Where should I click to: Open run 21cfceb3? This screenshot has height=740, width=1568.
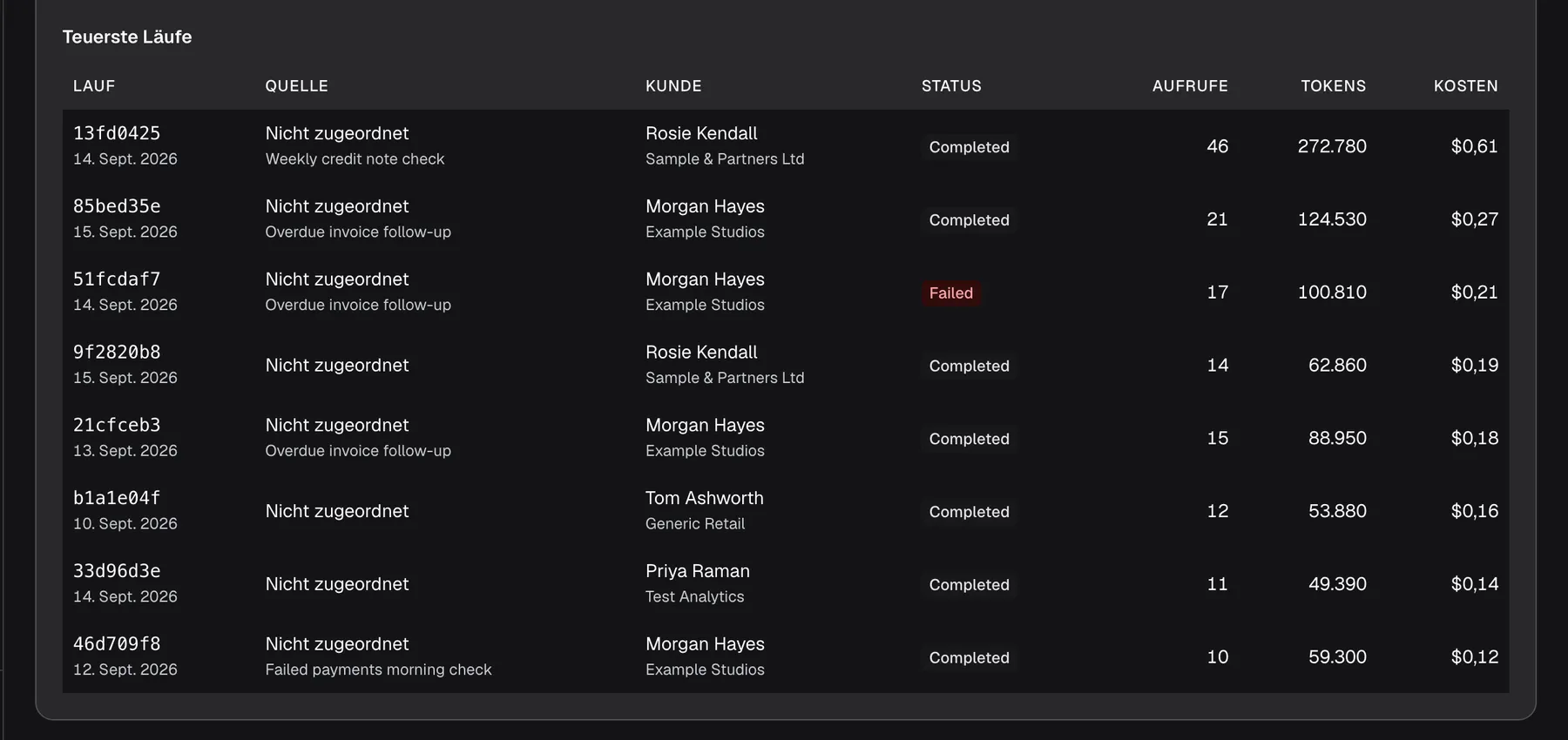pyautogui.click(x=117, y=426)
